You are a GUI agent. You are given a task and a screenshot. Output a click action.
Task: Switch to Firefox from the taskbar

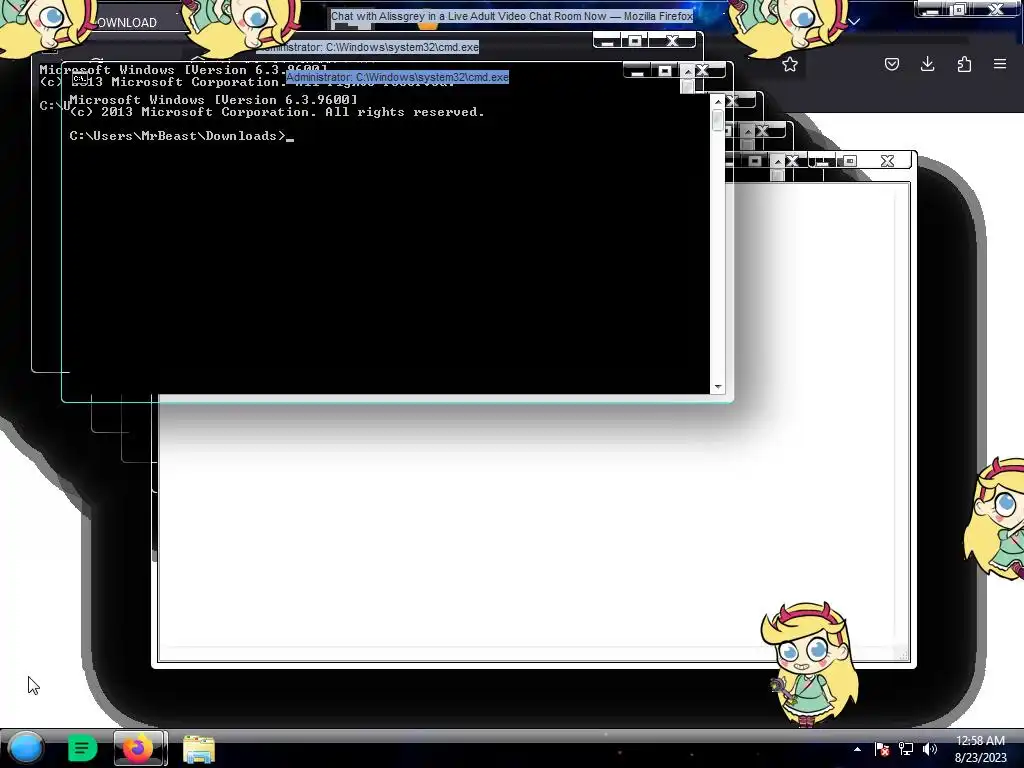coord(138,748)
